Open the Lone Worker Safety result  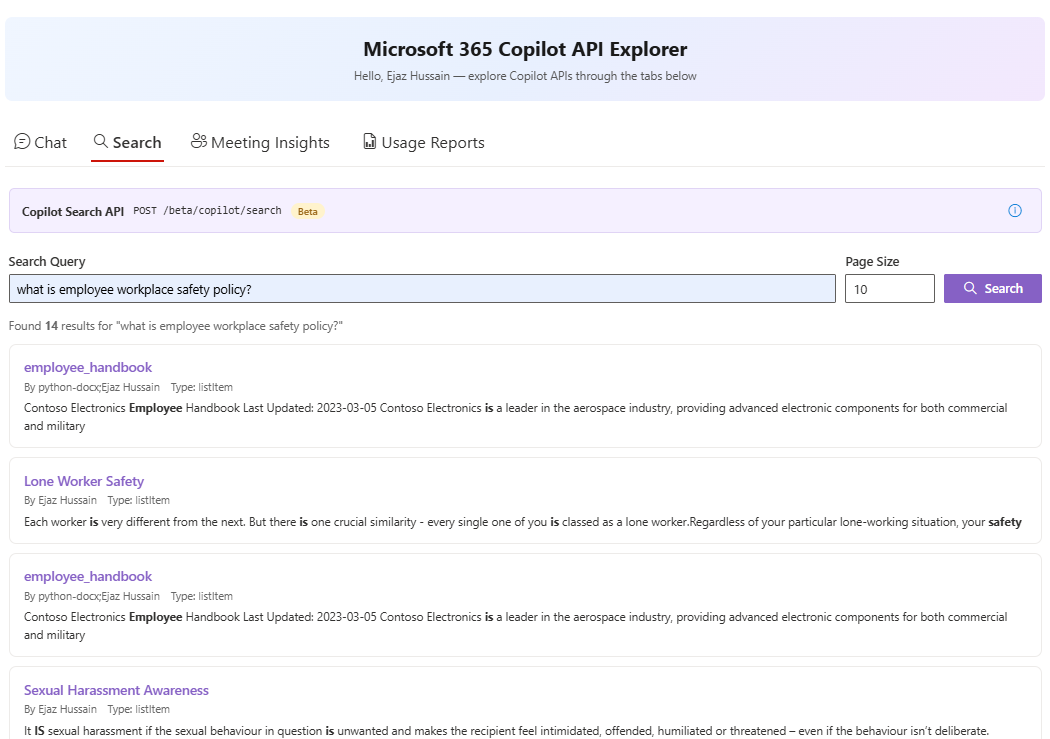84,481
